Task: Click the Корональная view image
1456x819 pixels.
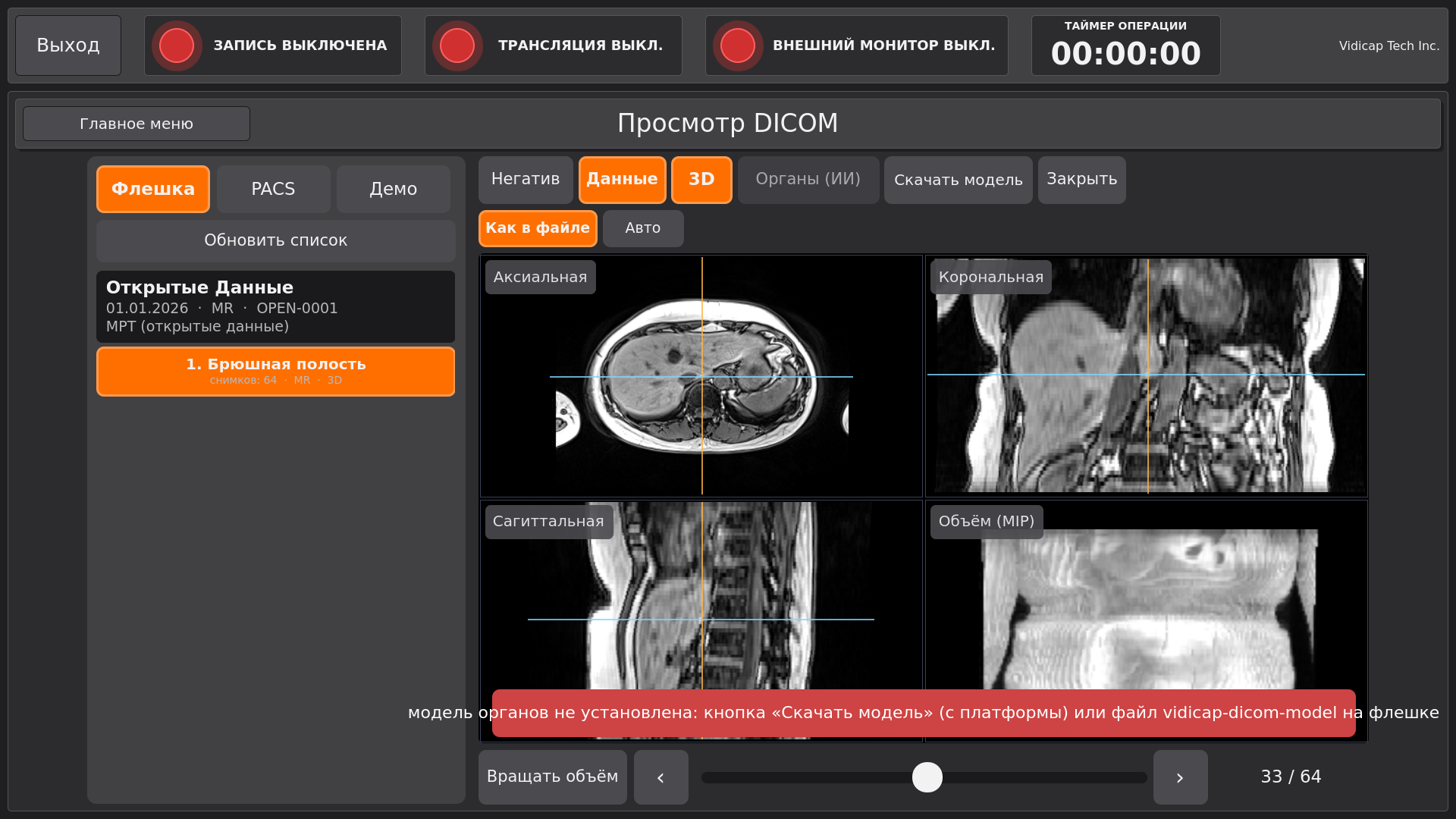Action: (x=1147, y=376)
